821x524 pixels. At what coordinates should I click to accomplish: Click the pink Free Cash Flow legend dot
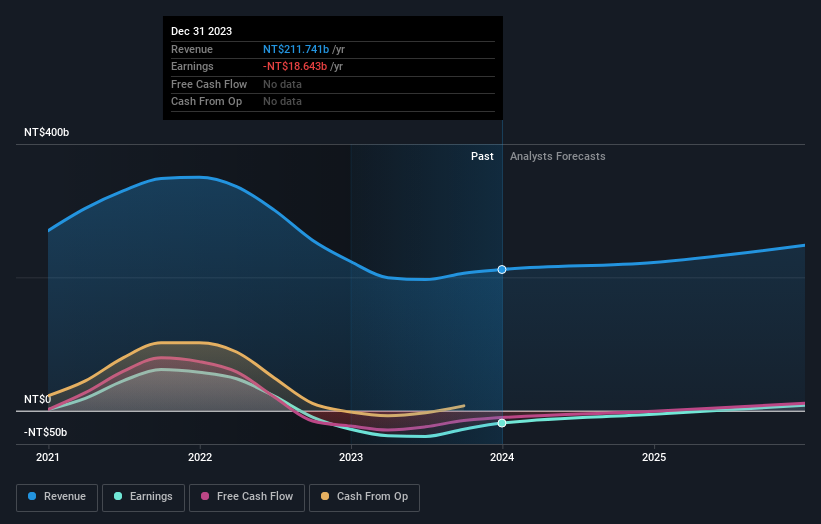(x=205, y=496)
